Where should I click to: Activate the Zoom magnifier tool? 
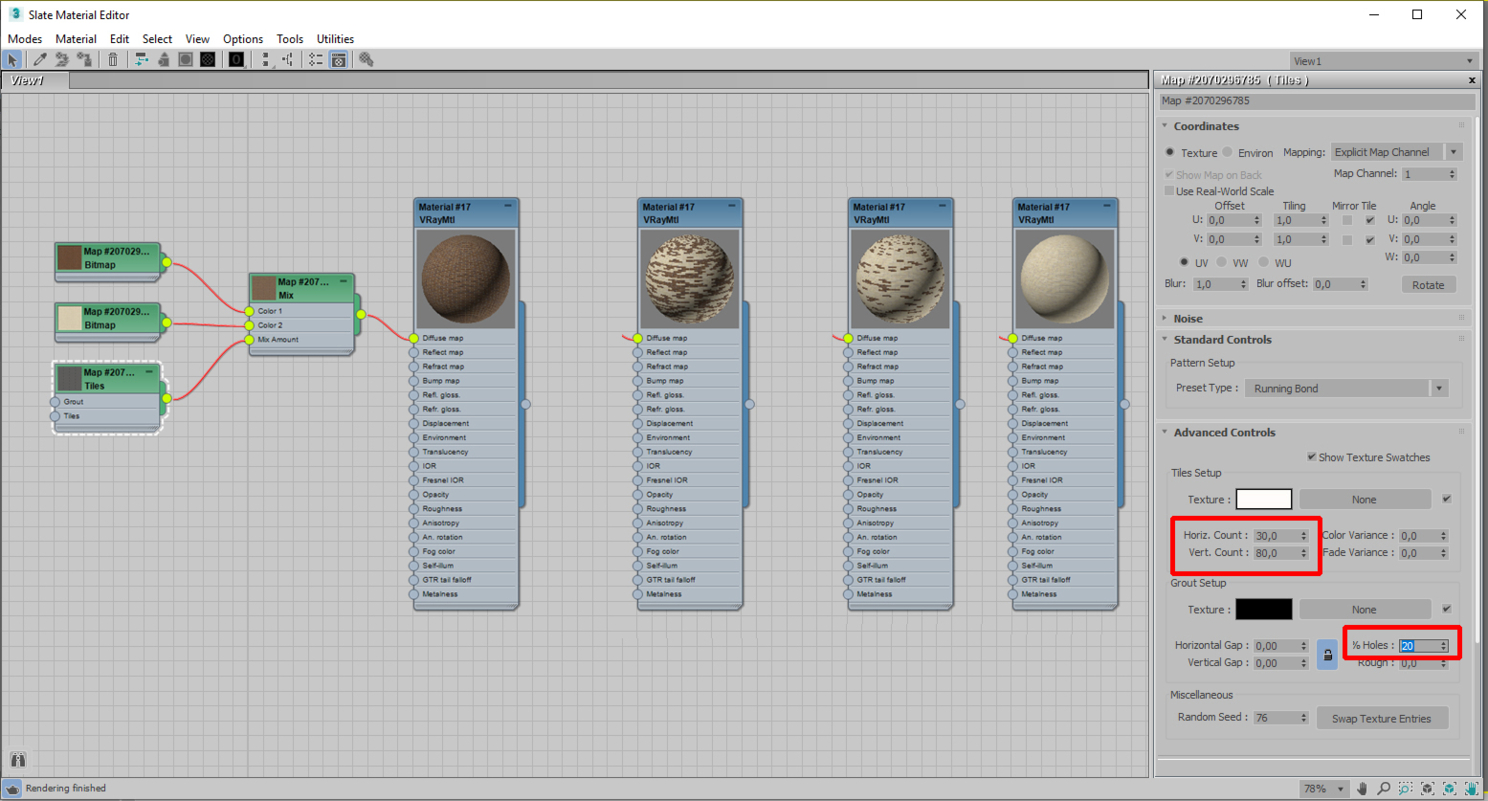click(x=1385, y=789)
